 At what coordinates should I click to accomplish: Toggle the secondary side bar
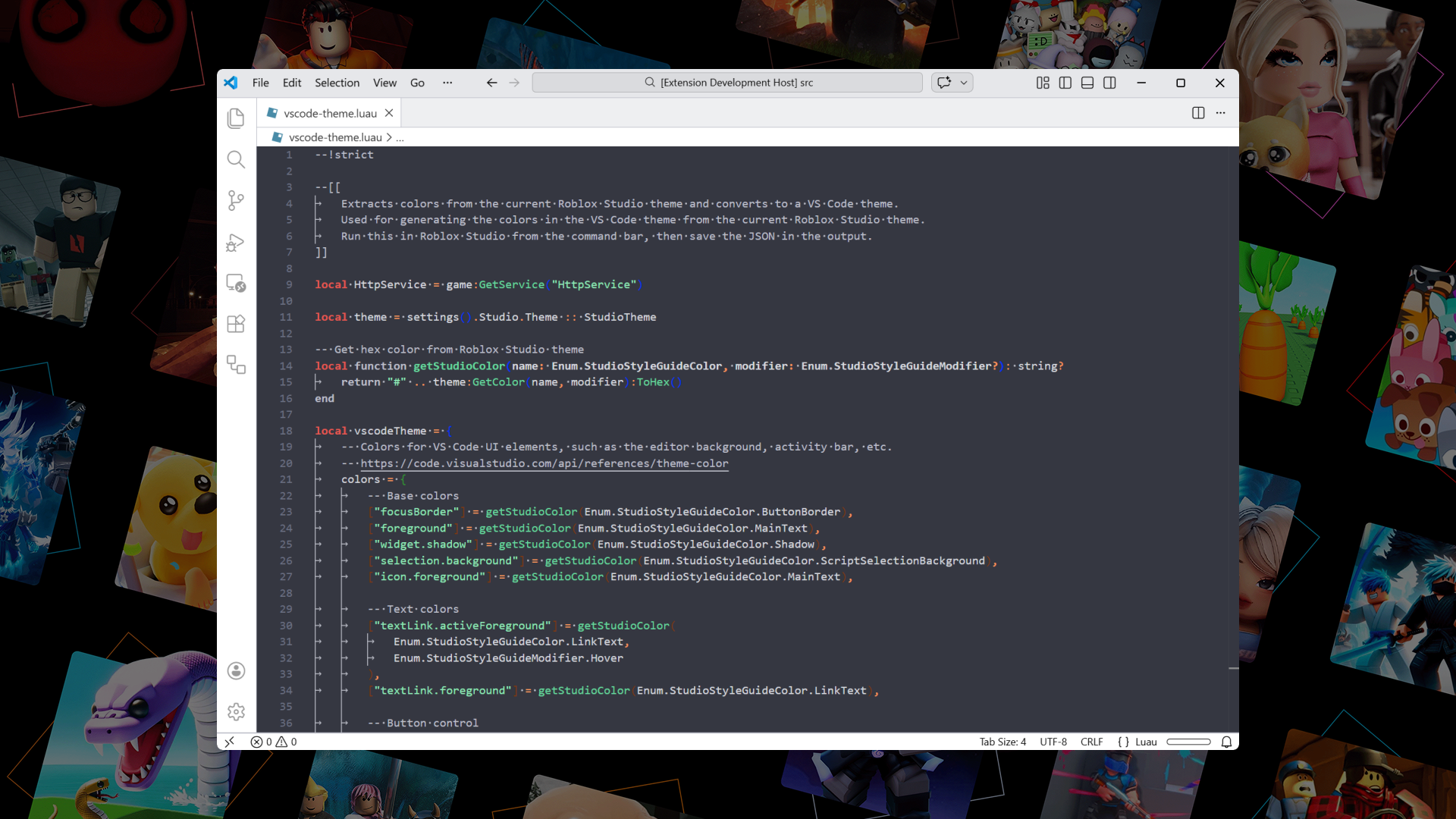tap(1109, 83)
